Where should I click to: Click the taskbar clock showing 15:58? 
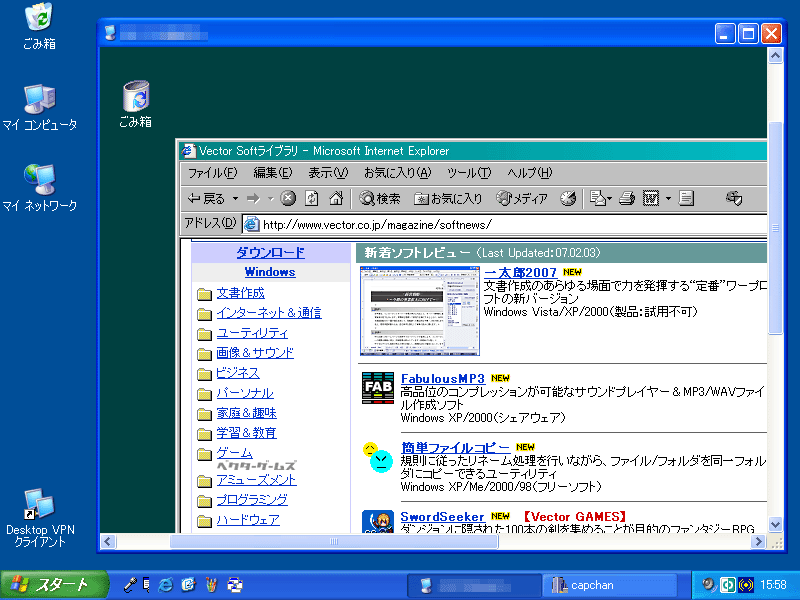[773, 585]
